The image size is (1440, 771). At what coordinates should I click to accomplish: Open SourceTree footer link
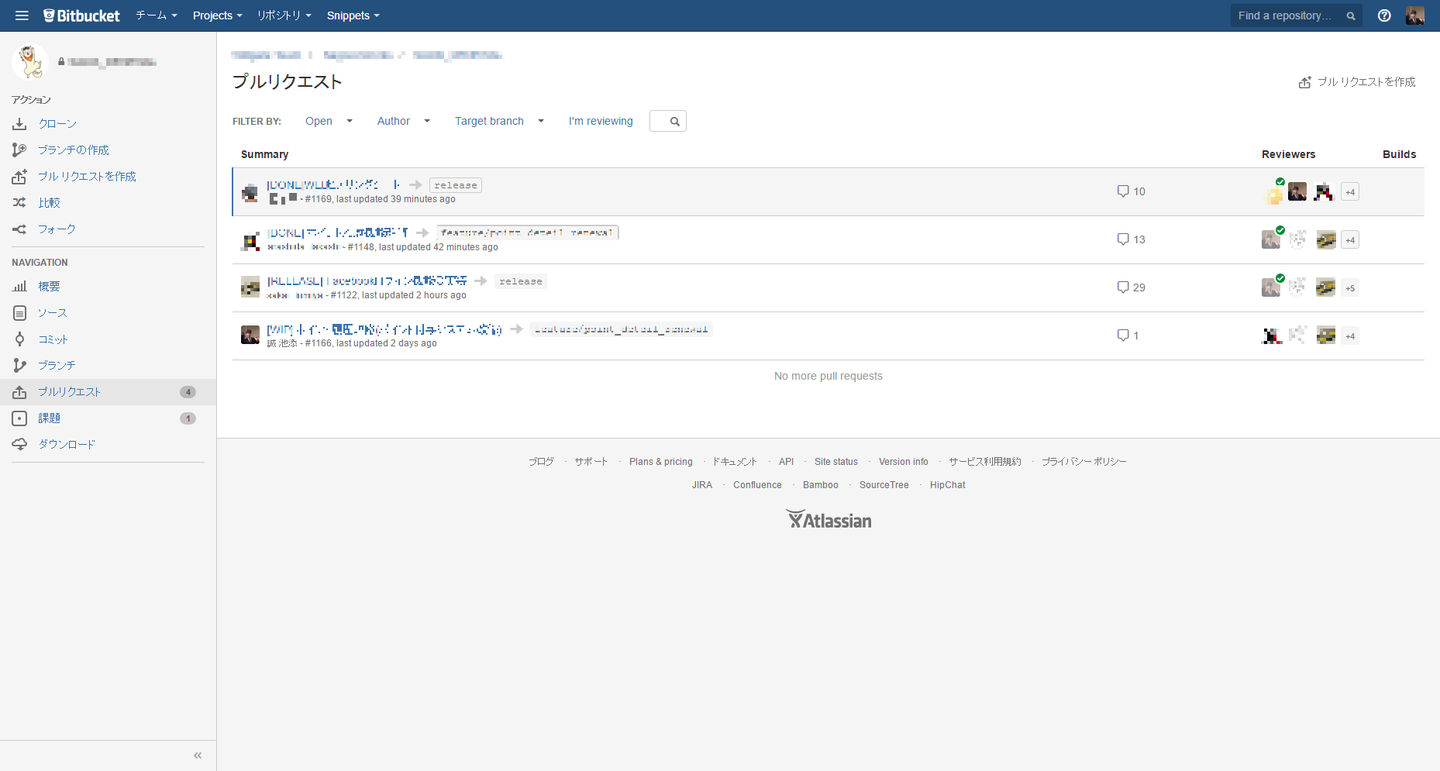(884, 485)
